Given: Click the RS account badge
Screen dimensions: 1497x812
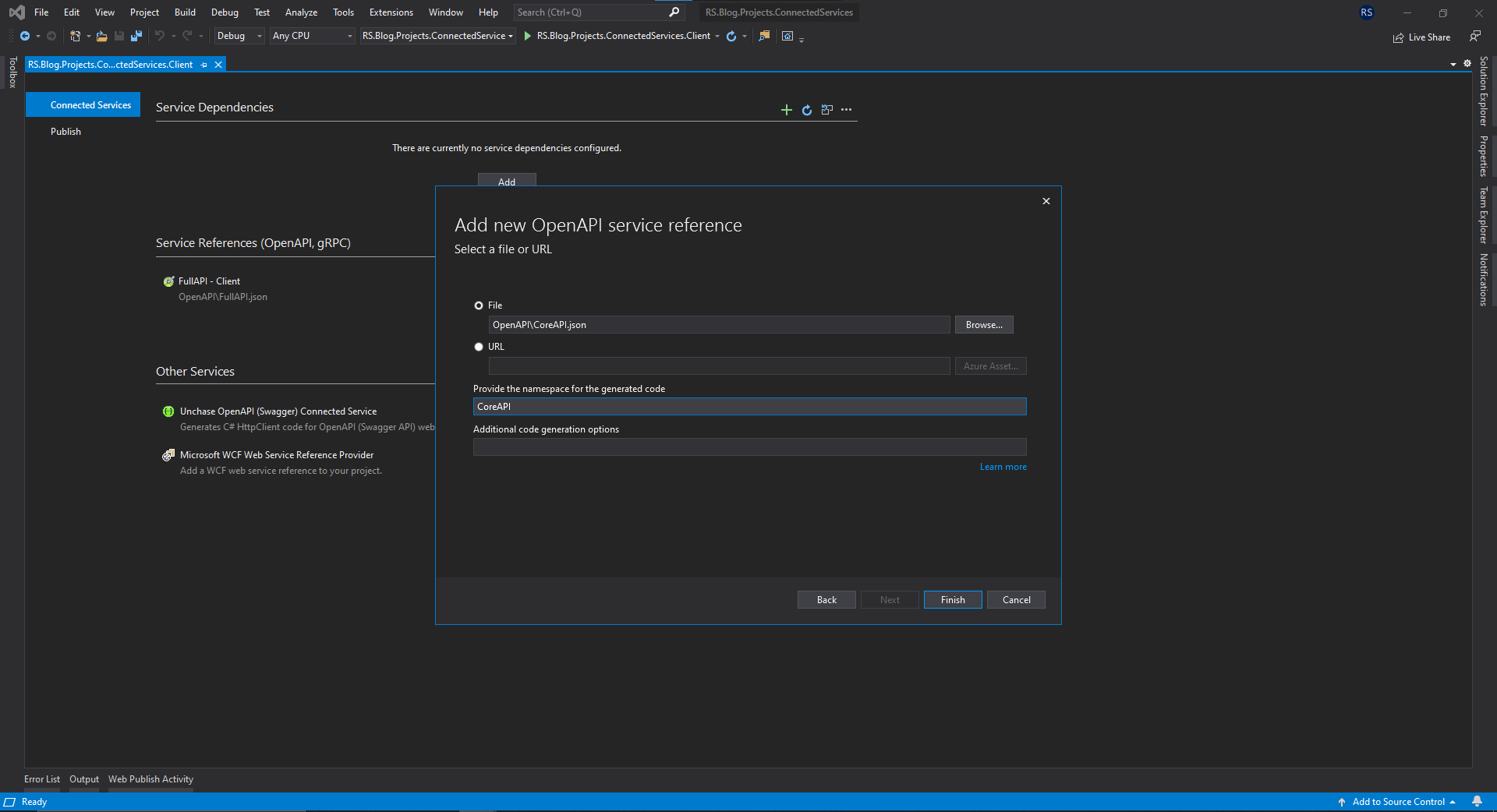Looking at the screenshot, I should 1367,12.
